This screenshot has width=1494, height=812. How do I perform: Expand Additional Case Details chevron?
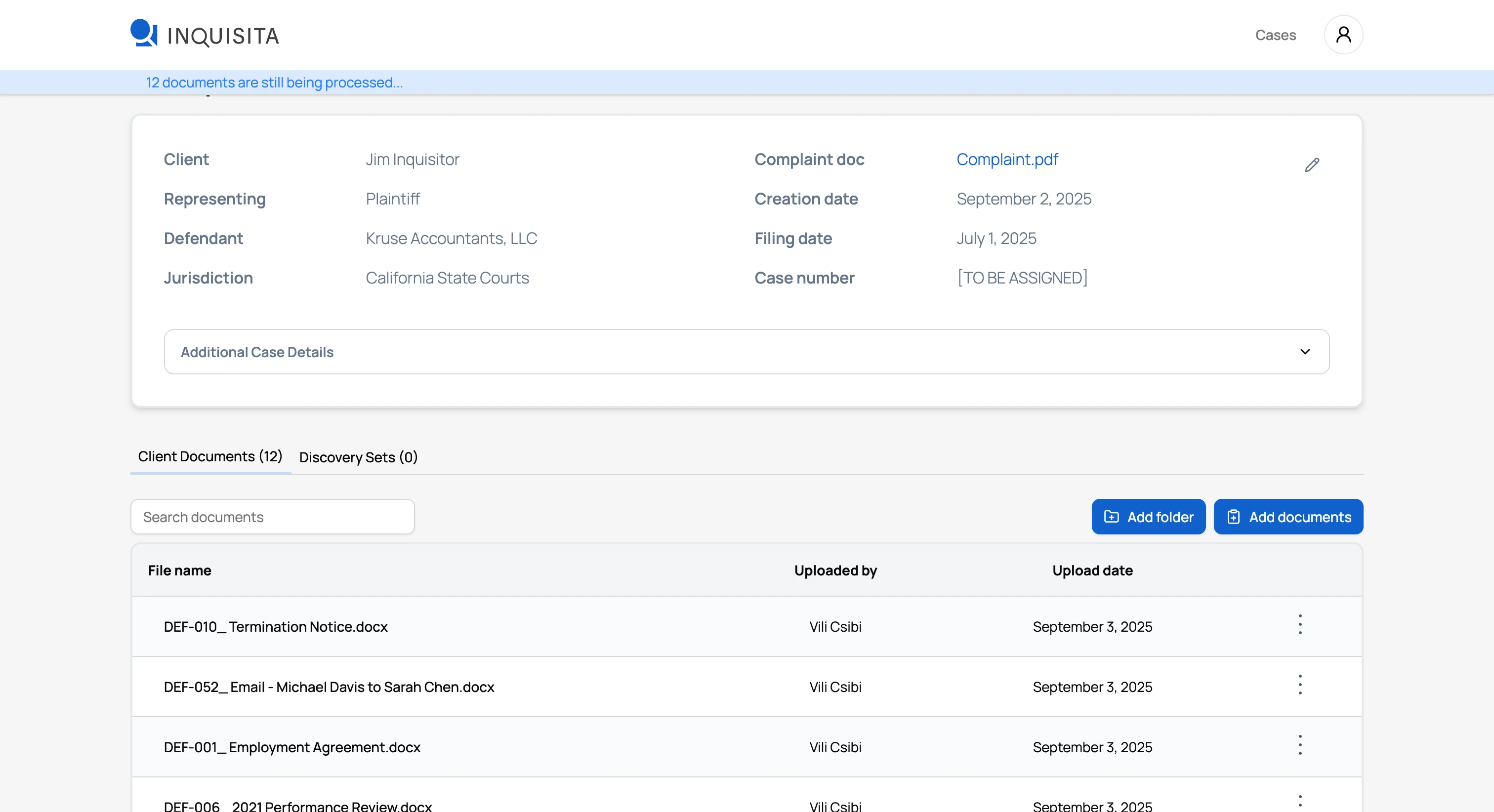(x=1305, y=352)
